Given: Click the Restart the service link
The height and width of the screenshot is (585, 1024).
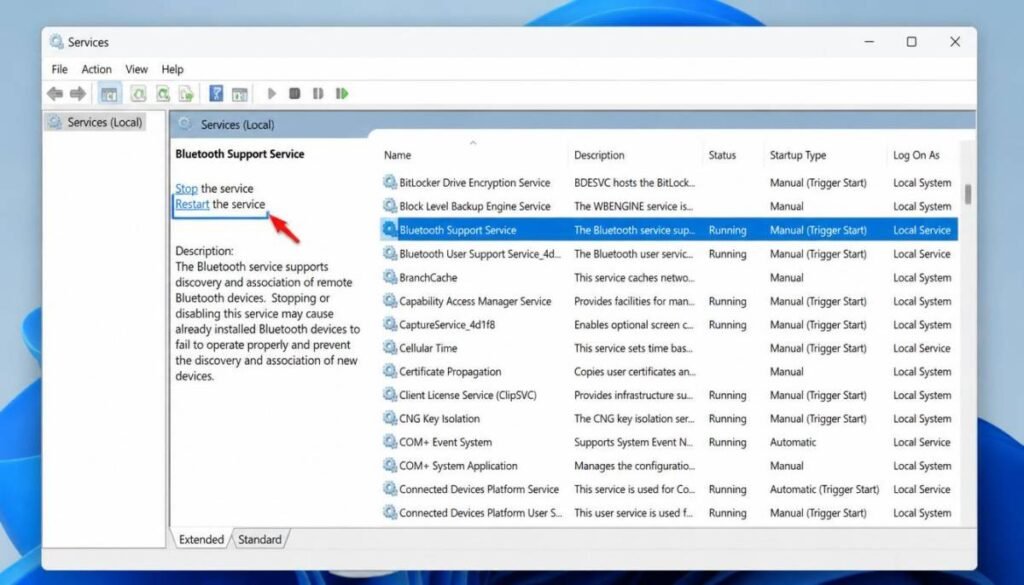Looking at the screenshot, I should click(192, 204).
